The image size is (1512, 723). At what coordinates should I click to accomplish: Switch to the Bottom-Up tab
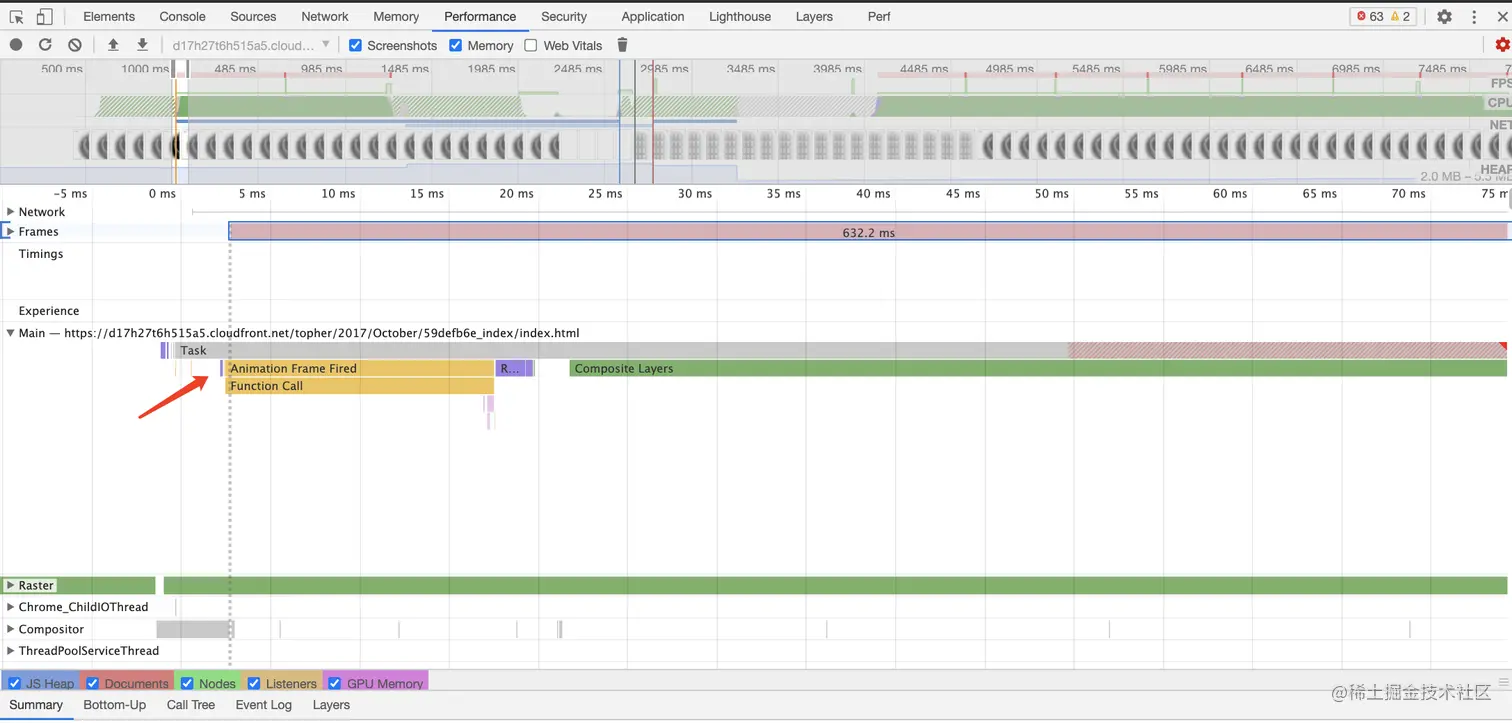(x=115, y=705)
